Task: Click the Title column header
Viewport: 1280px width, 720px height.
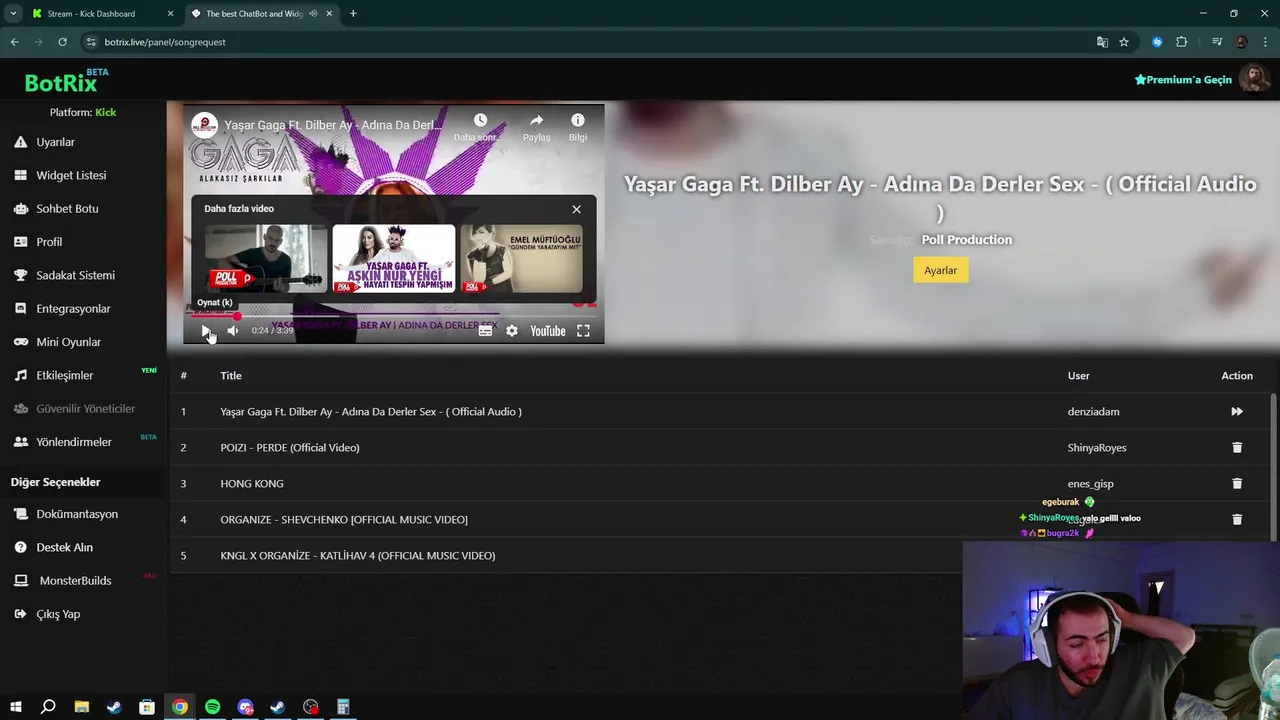Action: tap(231, 375)
